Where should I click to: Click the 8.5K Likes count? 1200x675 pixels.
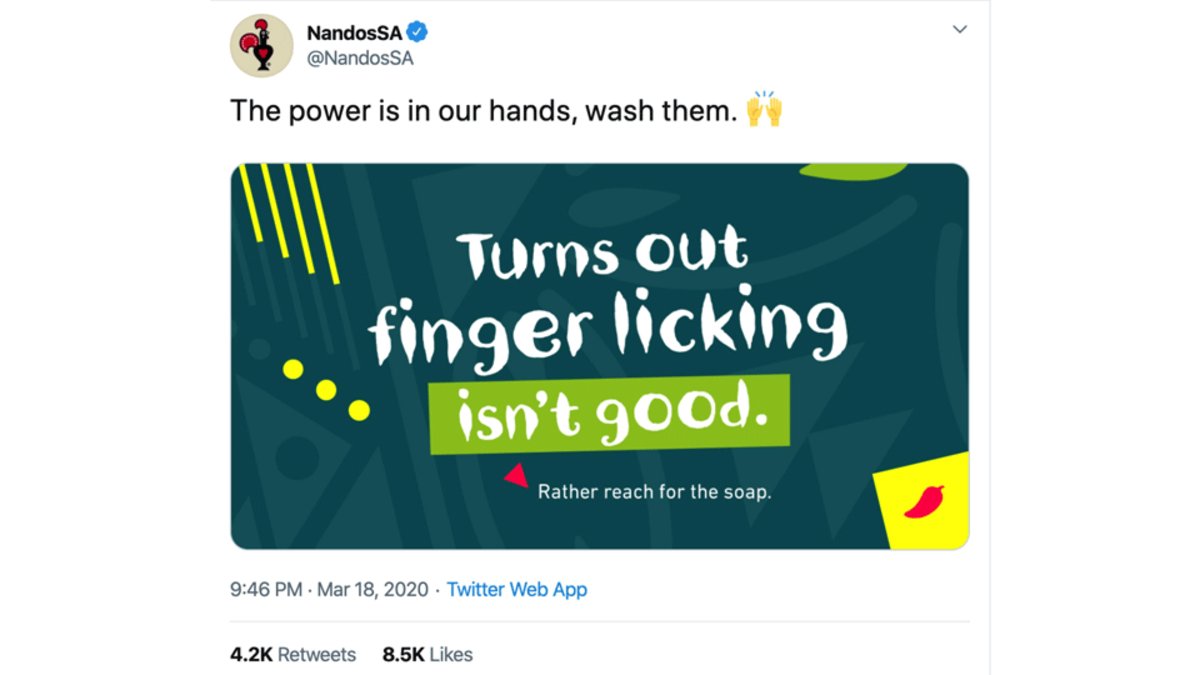point(427,654)
